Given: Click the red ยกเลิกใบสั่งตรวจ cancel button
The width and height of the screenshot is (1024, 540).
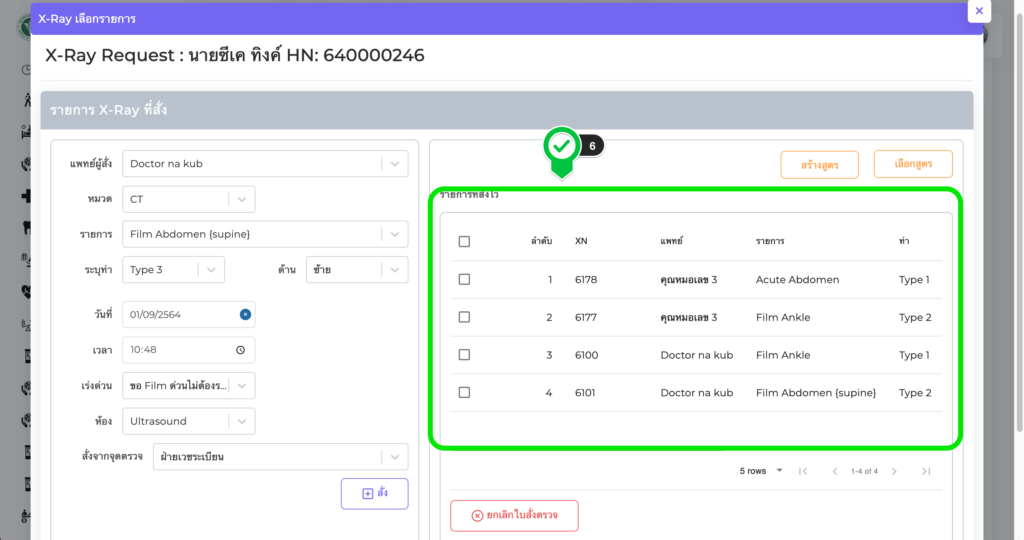Looking at the screenshot, I should (x=514, y=516).
